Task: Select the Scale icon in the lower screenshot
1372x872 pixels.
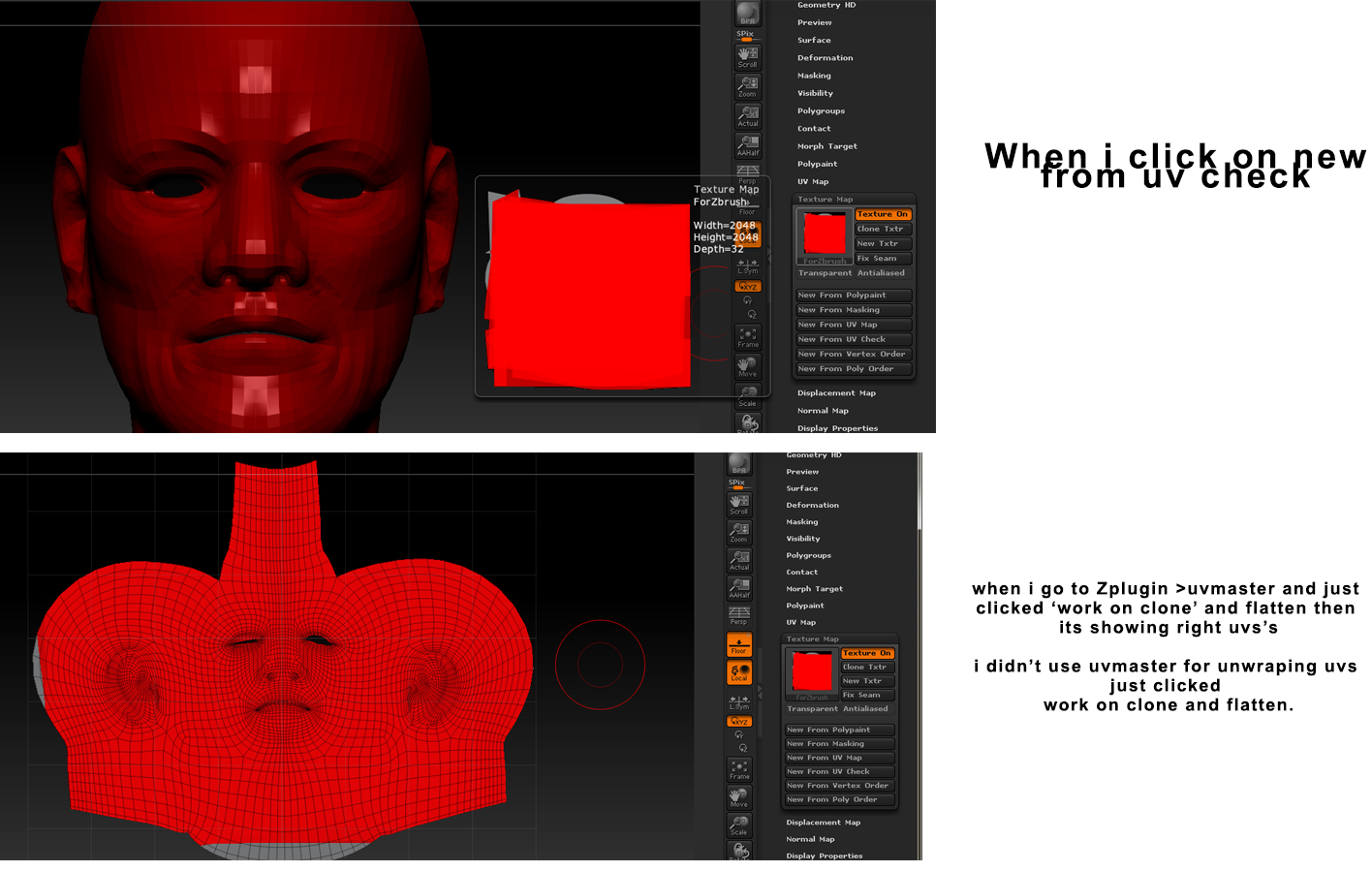Action: 739,825
